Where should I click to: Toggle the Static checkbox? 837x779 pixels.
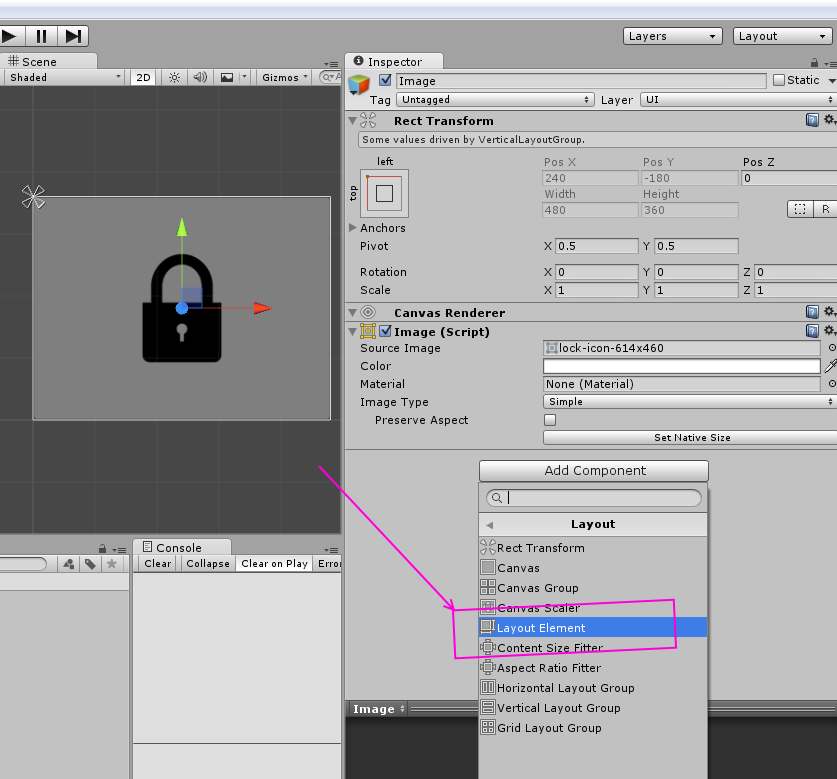(779, 80)
